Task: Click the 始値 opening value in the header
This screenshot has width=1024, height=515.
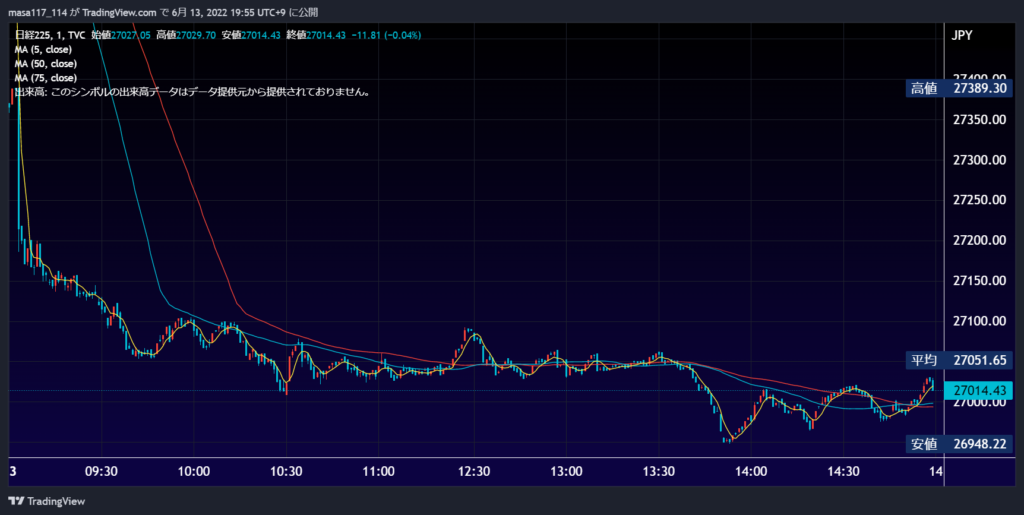Action: 121,35
